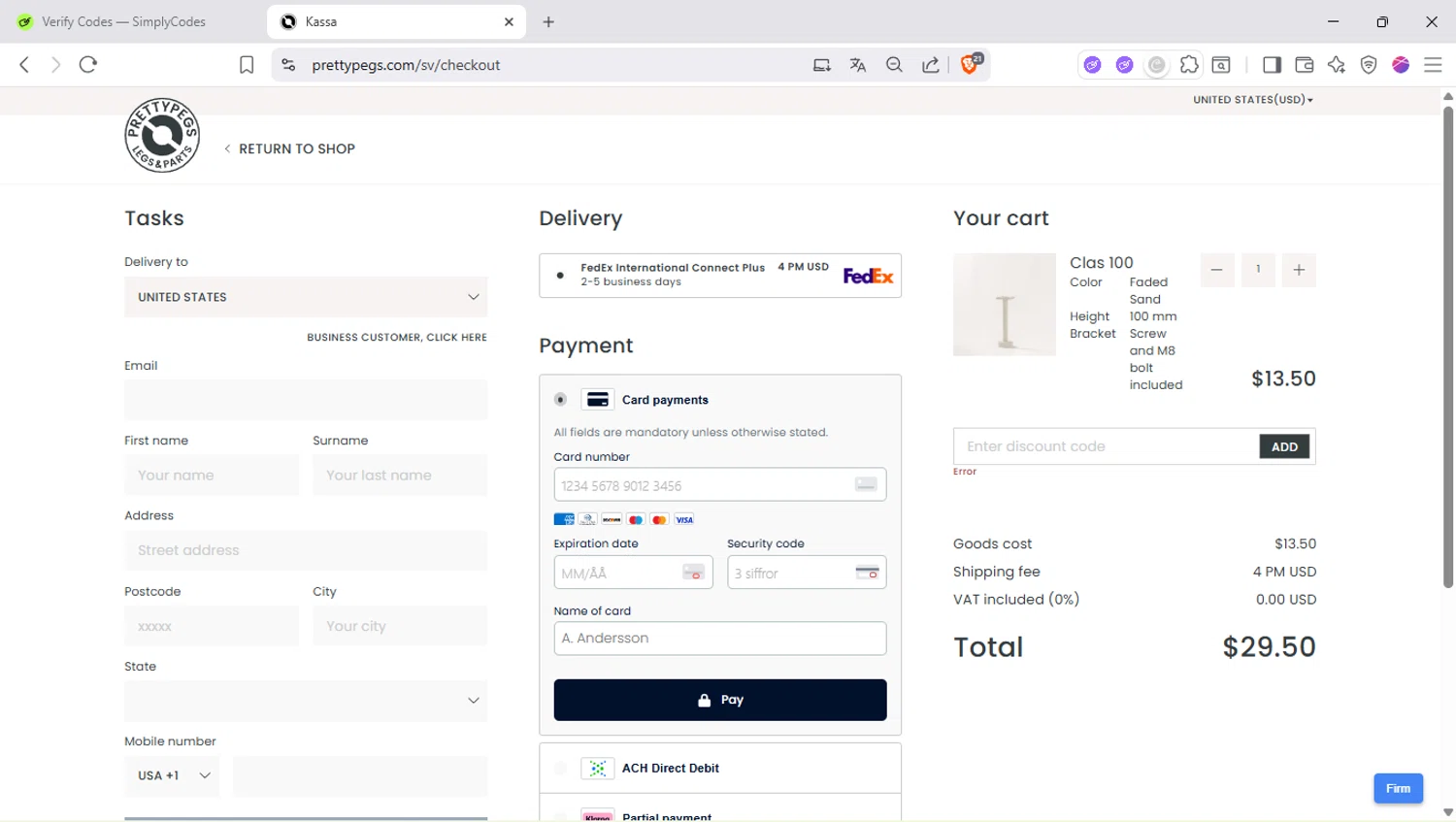Screen dimensions: 1456x822
Task: Click the Expiration date field
Action: [x=633, y=573]
